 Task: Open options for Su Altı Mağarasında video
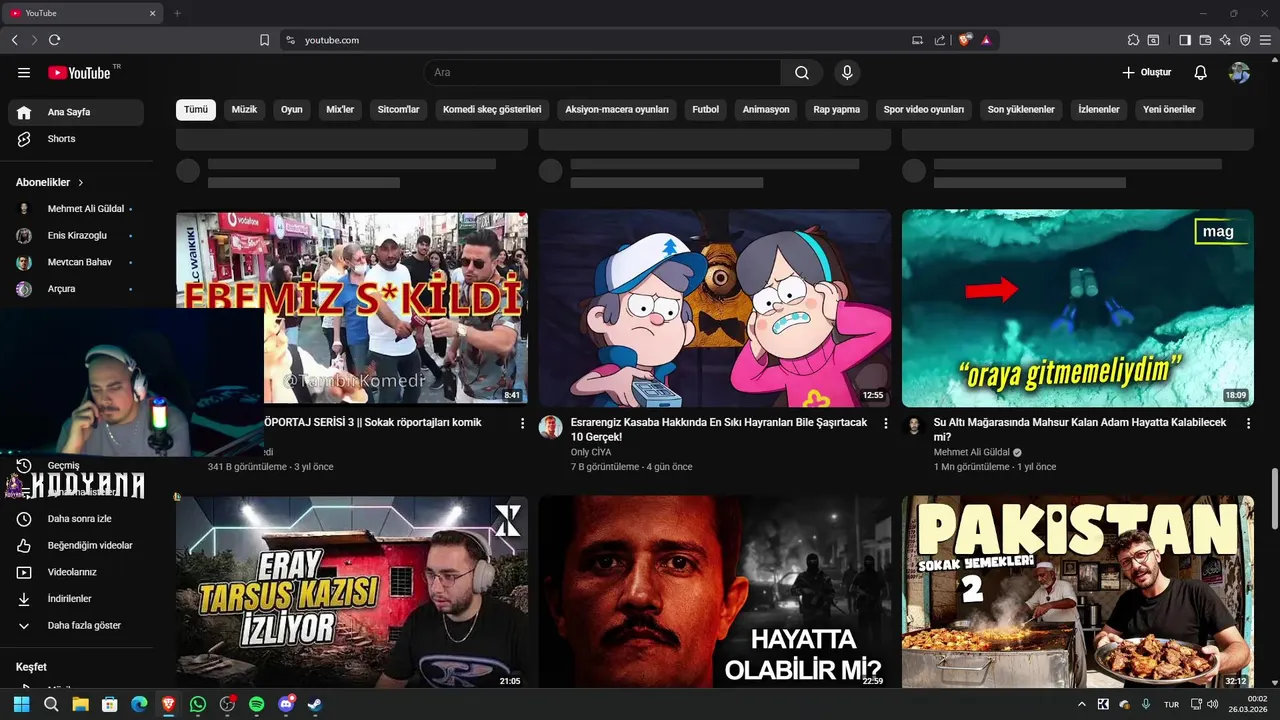[1248, 424]
